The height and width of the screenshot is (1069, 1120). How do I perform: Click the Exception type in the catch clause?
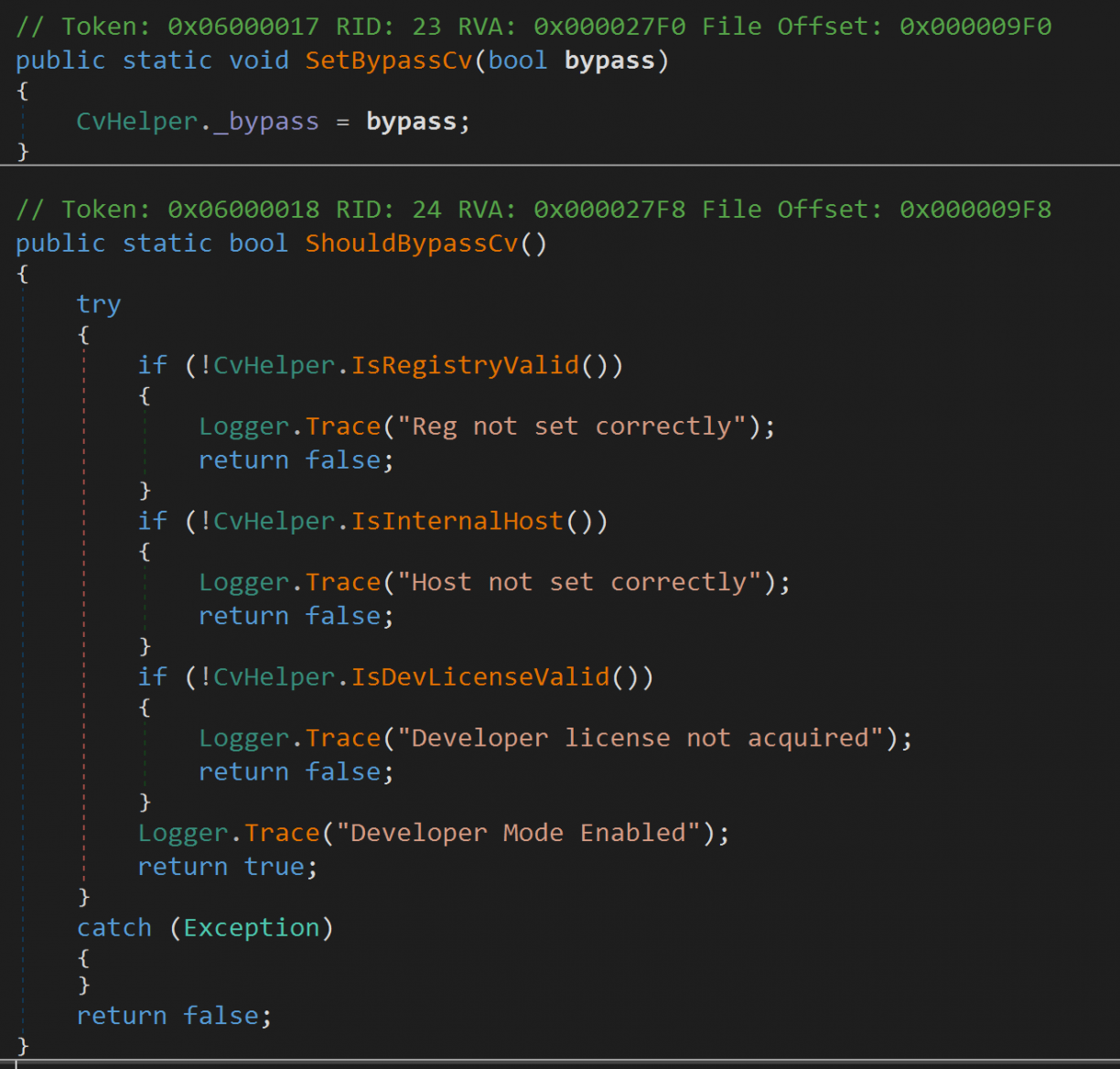click(252, 927)
